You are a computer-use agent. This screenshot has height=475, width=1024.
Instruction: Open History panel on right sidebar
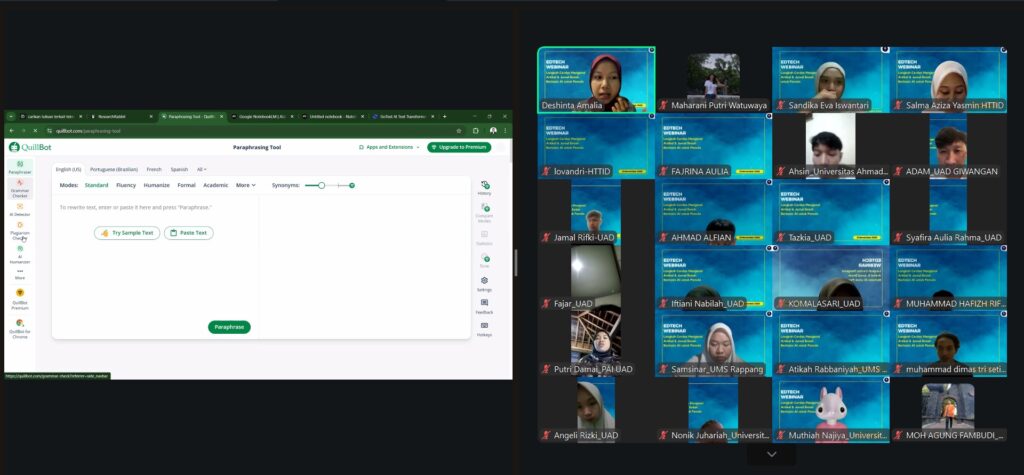pos(484,187)
